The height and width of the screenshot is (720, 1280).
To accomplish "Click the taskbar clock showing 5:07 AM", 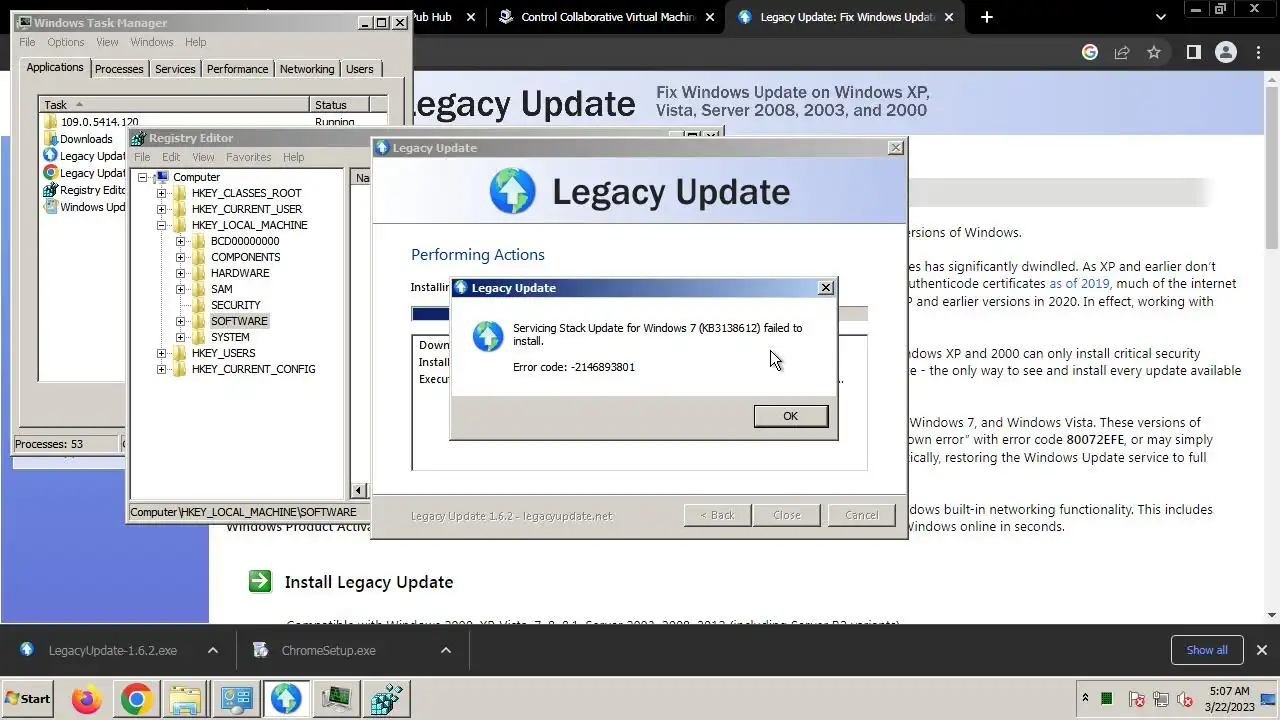I will click(x=1229, y=698).
